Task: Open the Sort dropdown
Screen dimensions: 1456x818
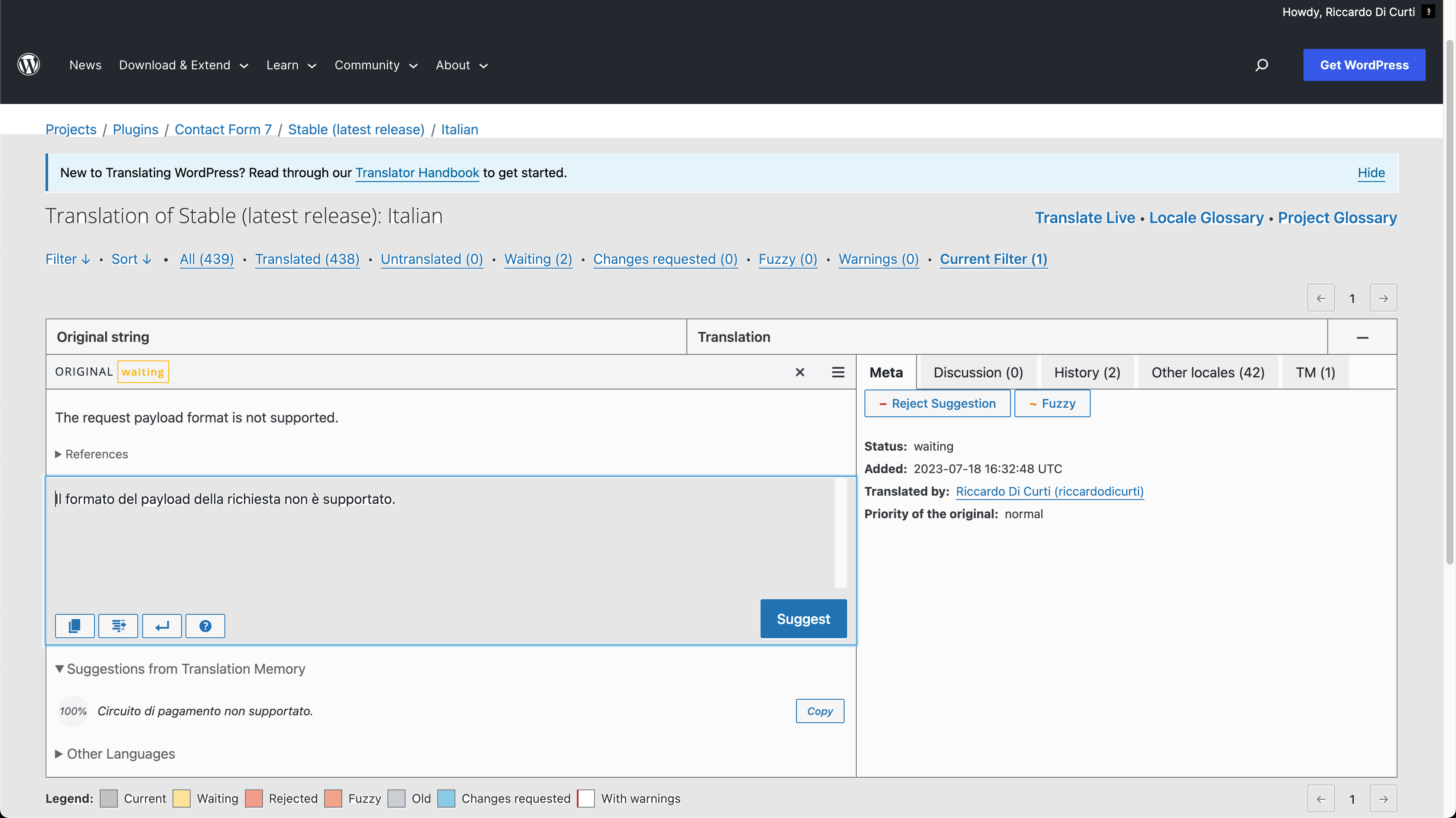Action: [132, 259]
